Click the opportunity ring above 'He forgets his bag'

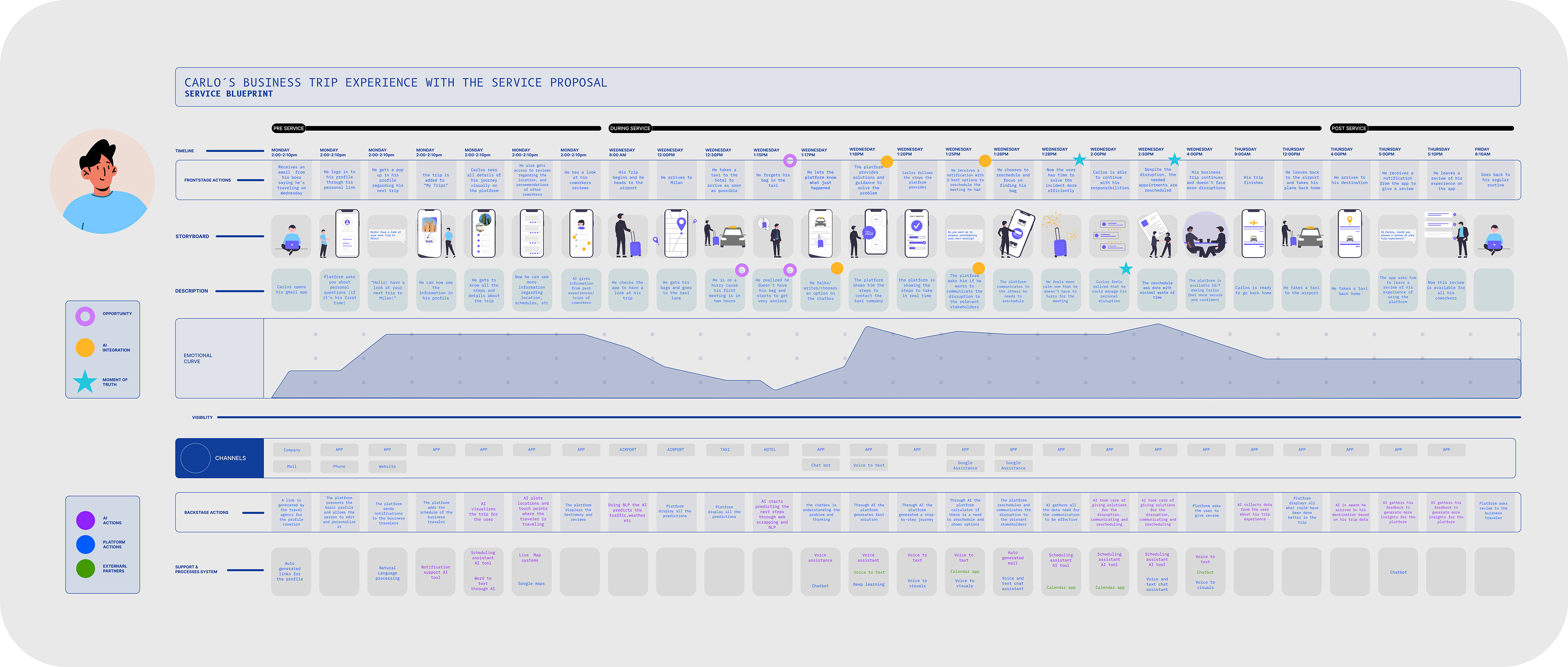coord(789,161)
